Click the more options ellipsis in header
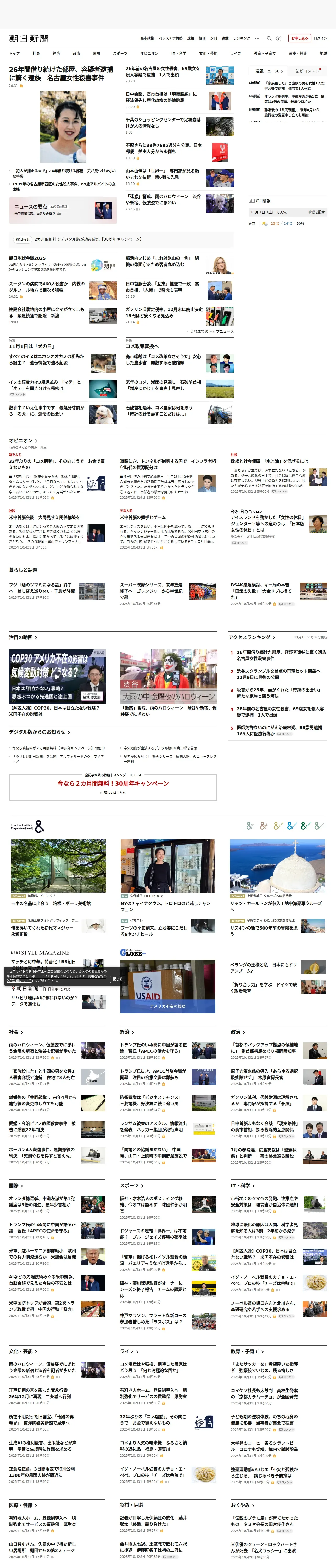336x1568 pixels. (x=257, y=38)
